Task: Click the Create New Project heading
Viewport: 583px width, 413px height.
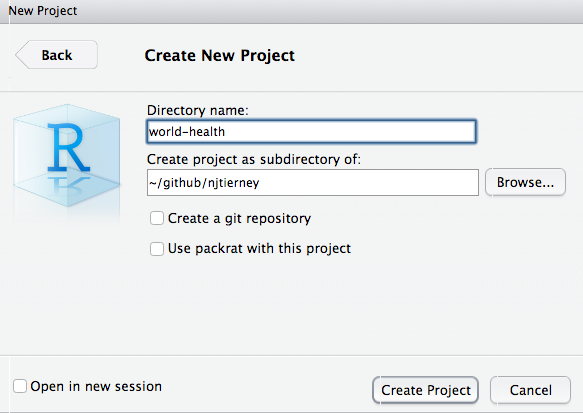Action: [219, 55]
